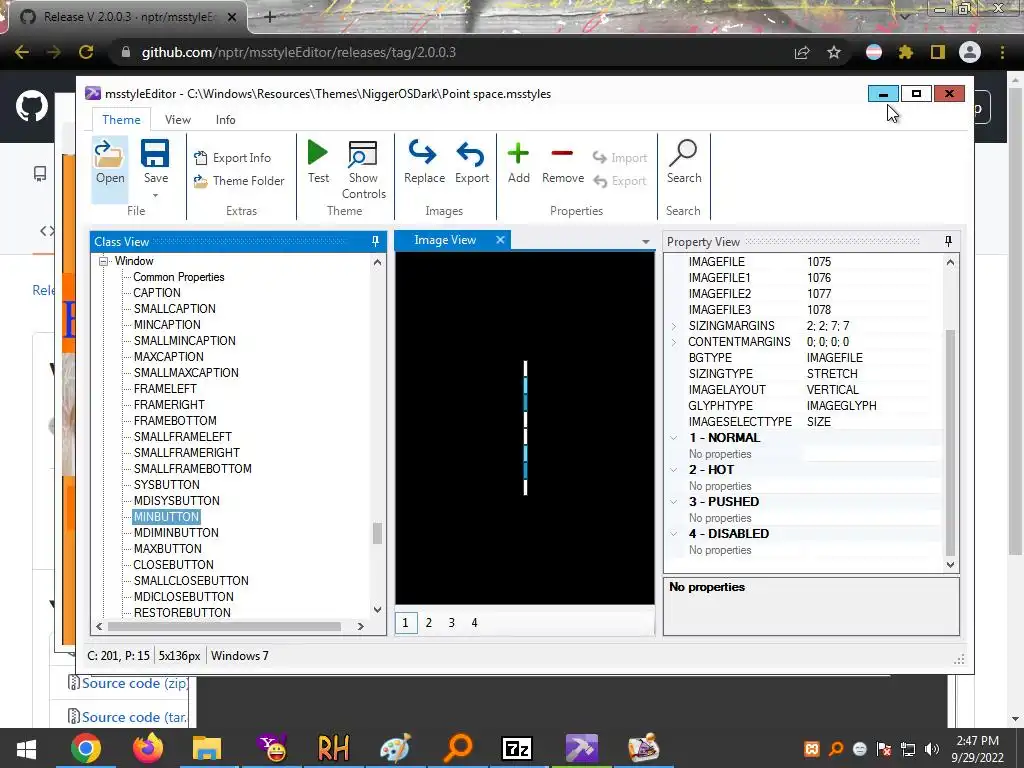Save the theme with Save icon
1024x768 pixels.
click(155, 155)
